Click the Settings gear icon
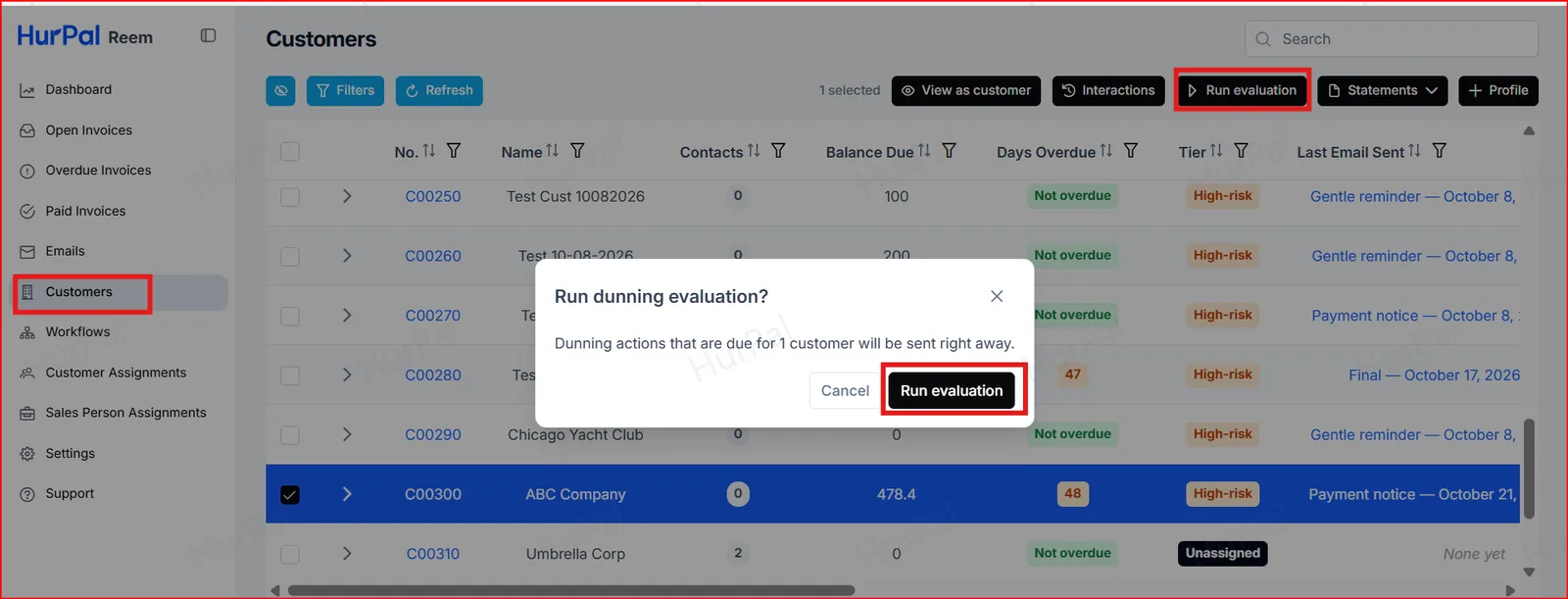Image resolution: width=1568 pixels, height=599 pixels. pyautogui.click(x=27, y=454)
